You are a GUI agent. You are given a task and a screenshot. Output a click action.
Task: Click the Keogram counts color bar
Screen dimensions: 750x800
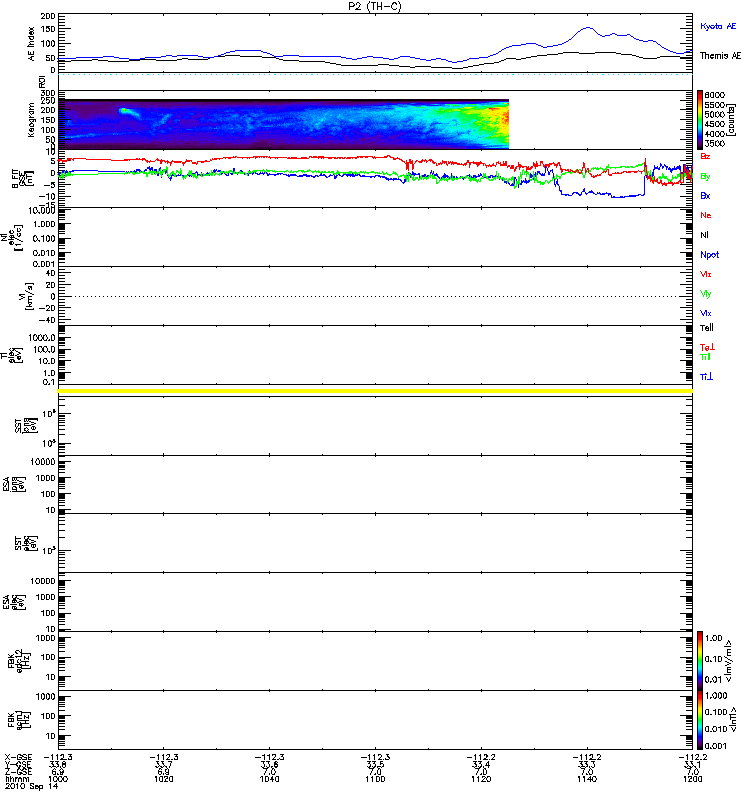tap(700, 120)
